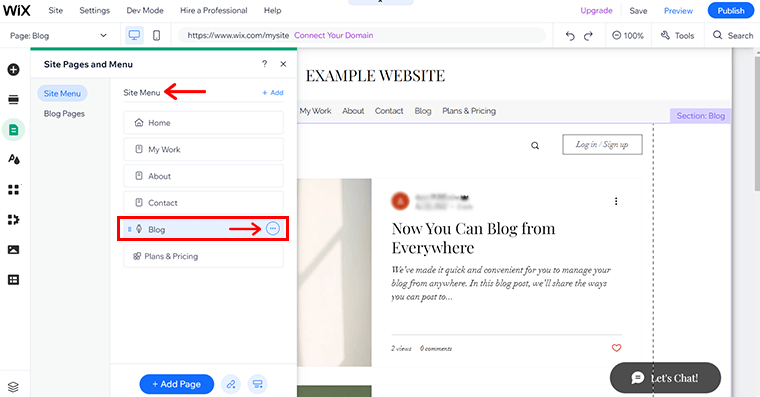The height and width of the screenshot is (397, 760).
Task: Click the Undo arrow icon
Action: click(x=570, y=35)
